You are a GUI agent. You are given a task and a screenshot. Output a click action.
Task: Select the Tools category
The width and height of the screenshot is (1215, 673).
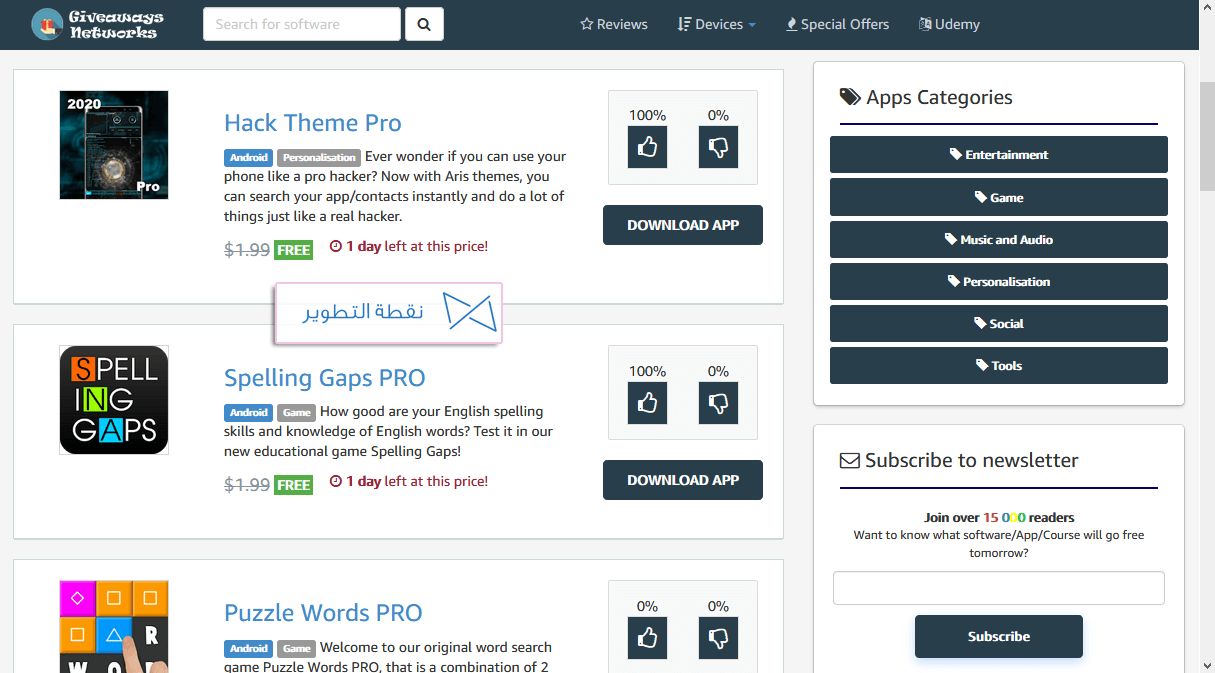tap(999, 365)
